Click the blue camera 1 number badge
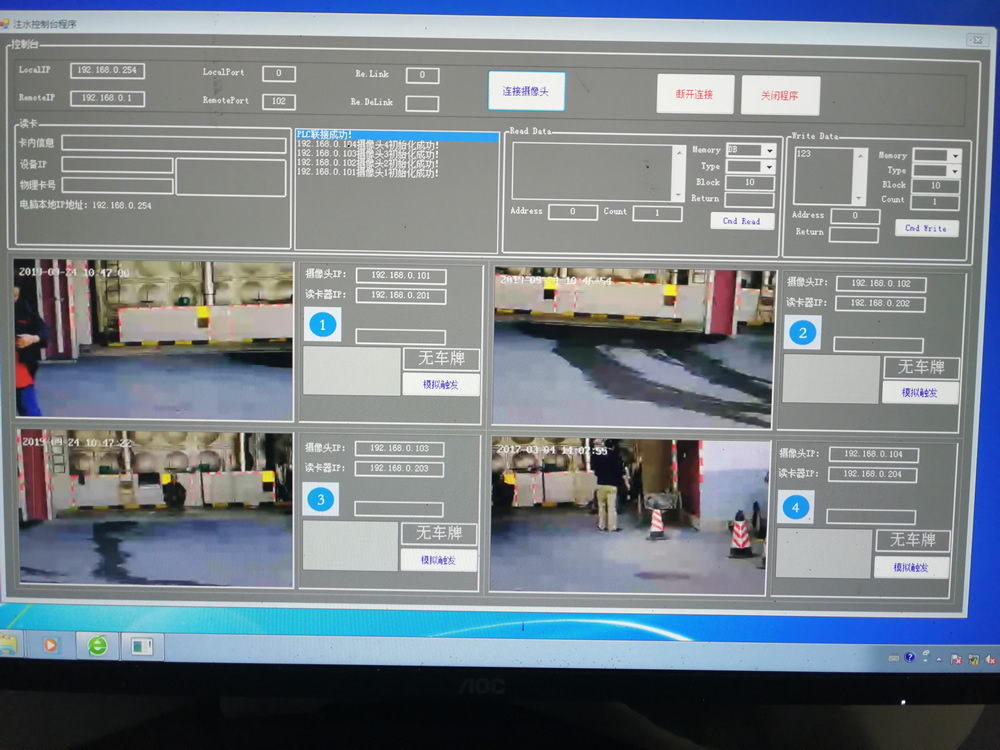 coord(320,324)
